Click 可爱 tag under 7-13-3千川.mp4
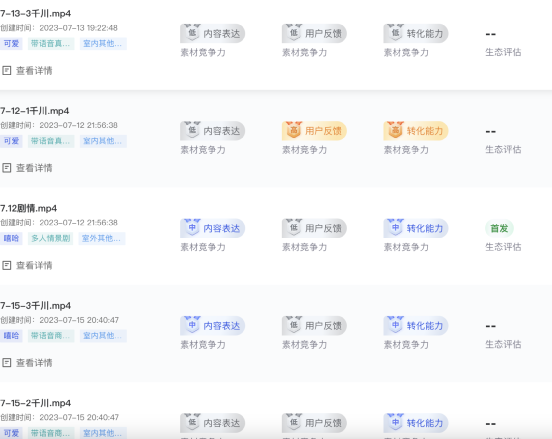Image resolution: width=552 pixels, height=439 pixels. 11,44
